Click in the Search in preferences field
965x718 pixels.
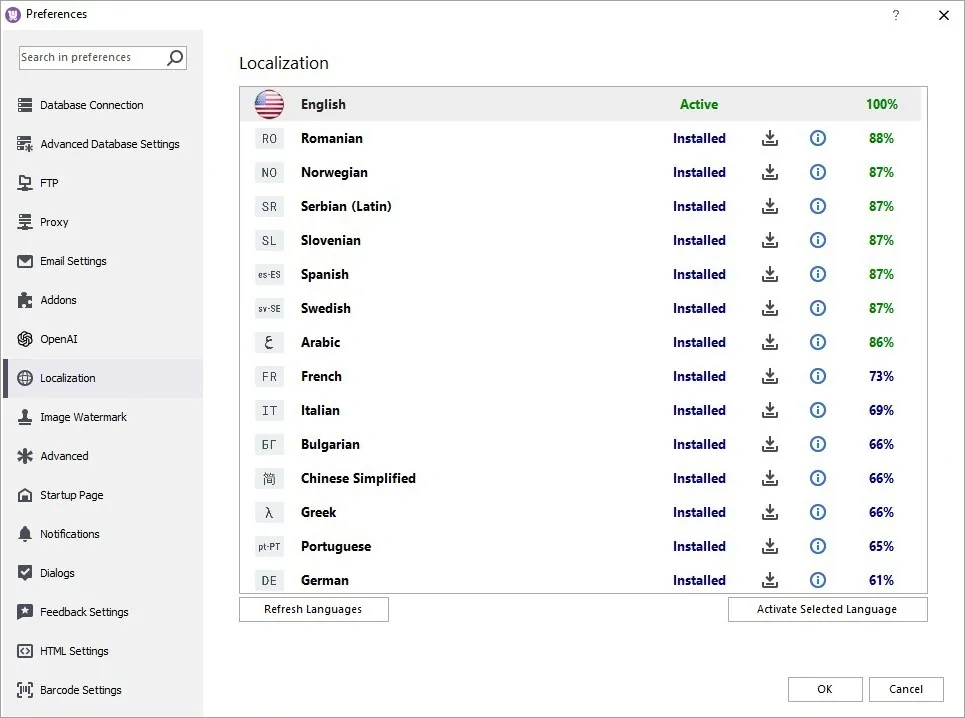point(90,58)
